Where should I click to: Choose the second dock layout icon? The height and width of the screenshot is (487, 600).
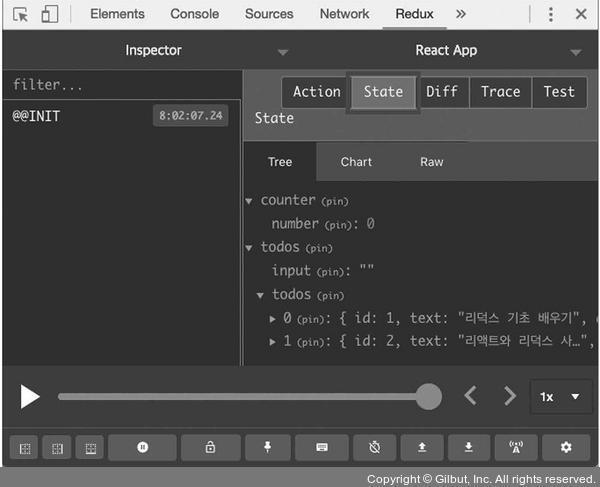pos(57,447)
